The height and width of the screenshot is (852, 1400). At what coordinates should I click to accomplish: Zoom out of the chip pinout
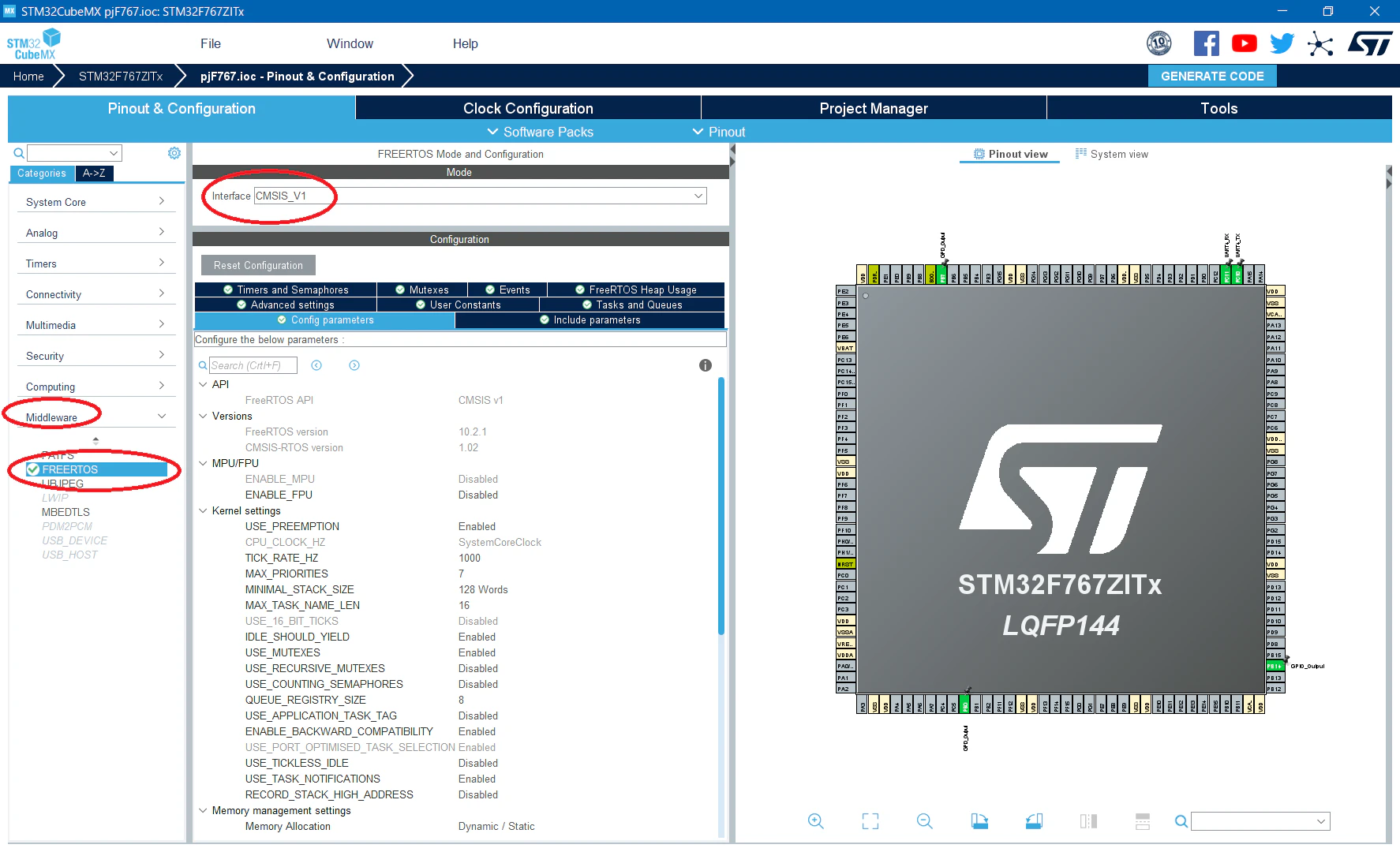[925, 821]
